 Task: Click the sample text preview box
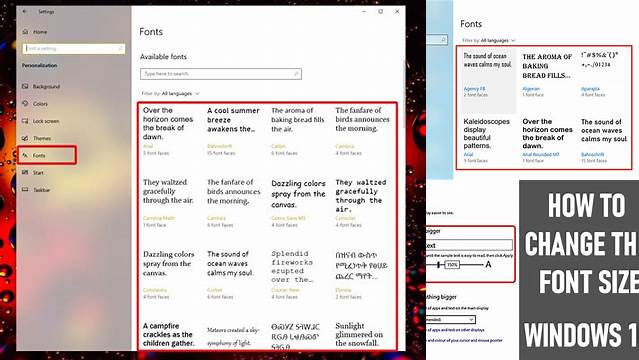(x=469, y=245)
